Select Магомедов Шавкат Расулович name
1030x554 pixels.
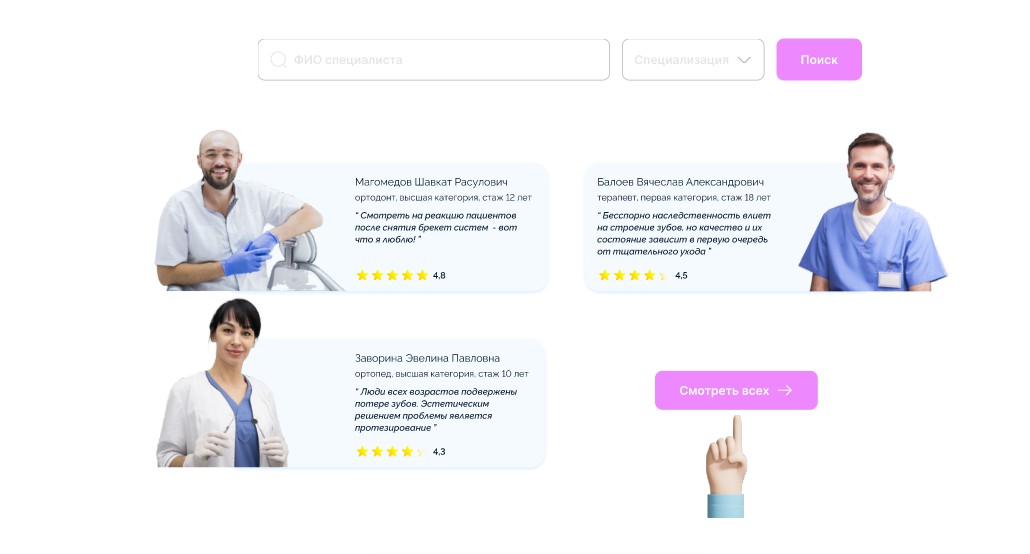click(431, 182)
